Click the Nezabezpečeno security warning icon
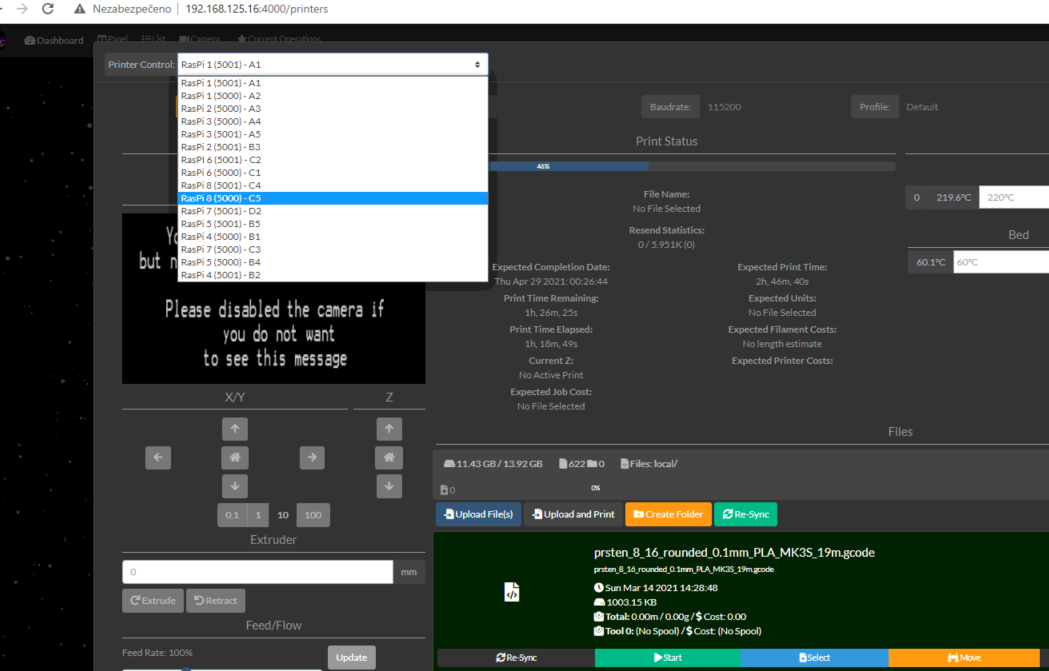This screenshot has width=1049, height=671. click(x=80, y=9)
